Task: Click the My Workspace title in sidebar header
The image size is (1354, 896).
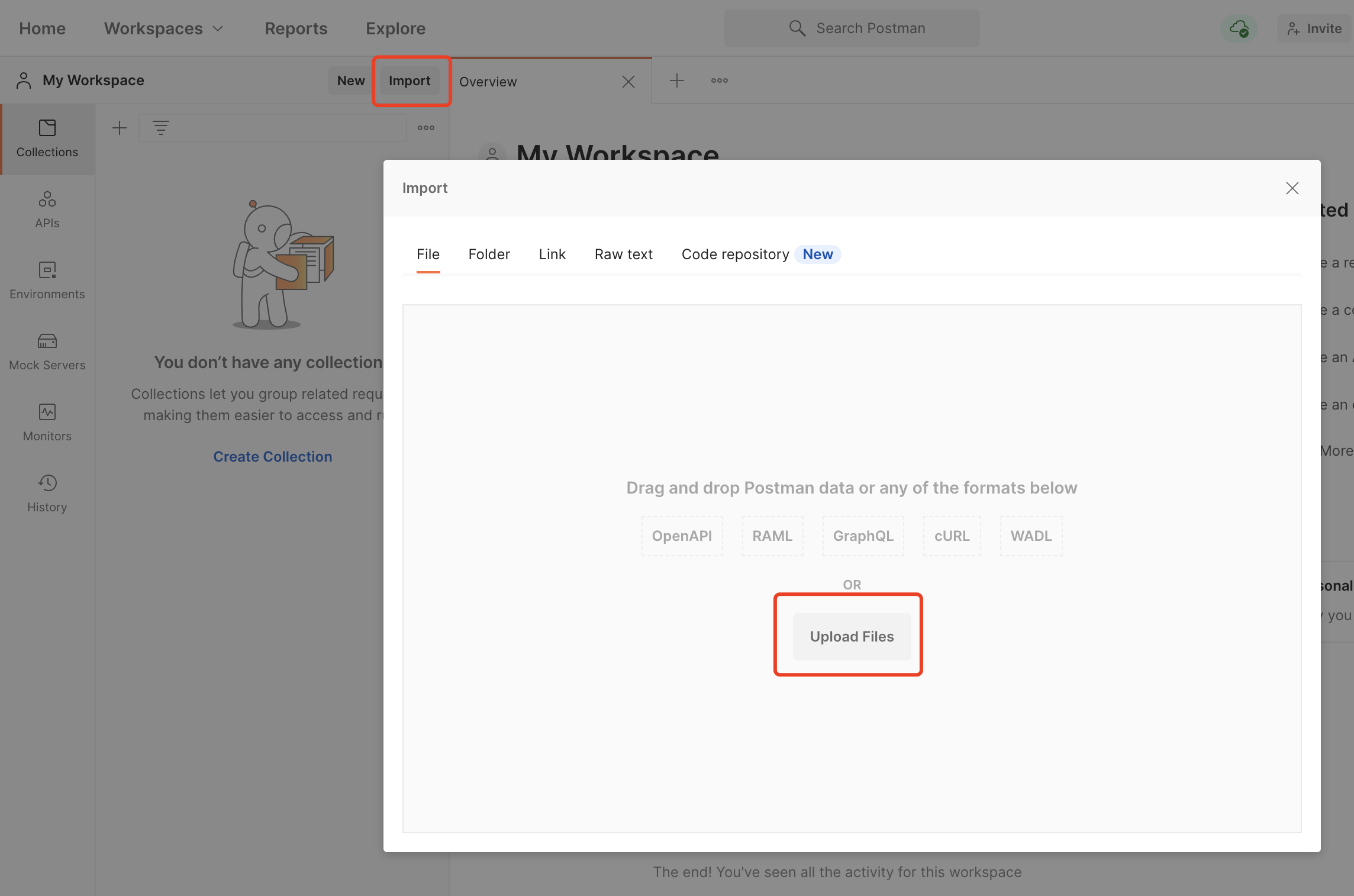Action: (x=94, y=80)
